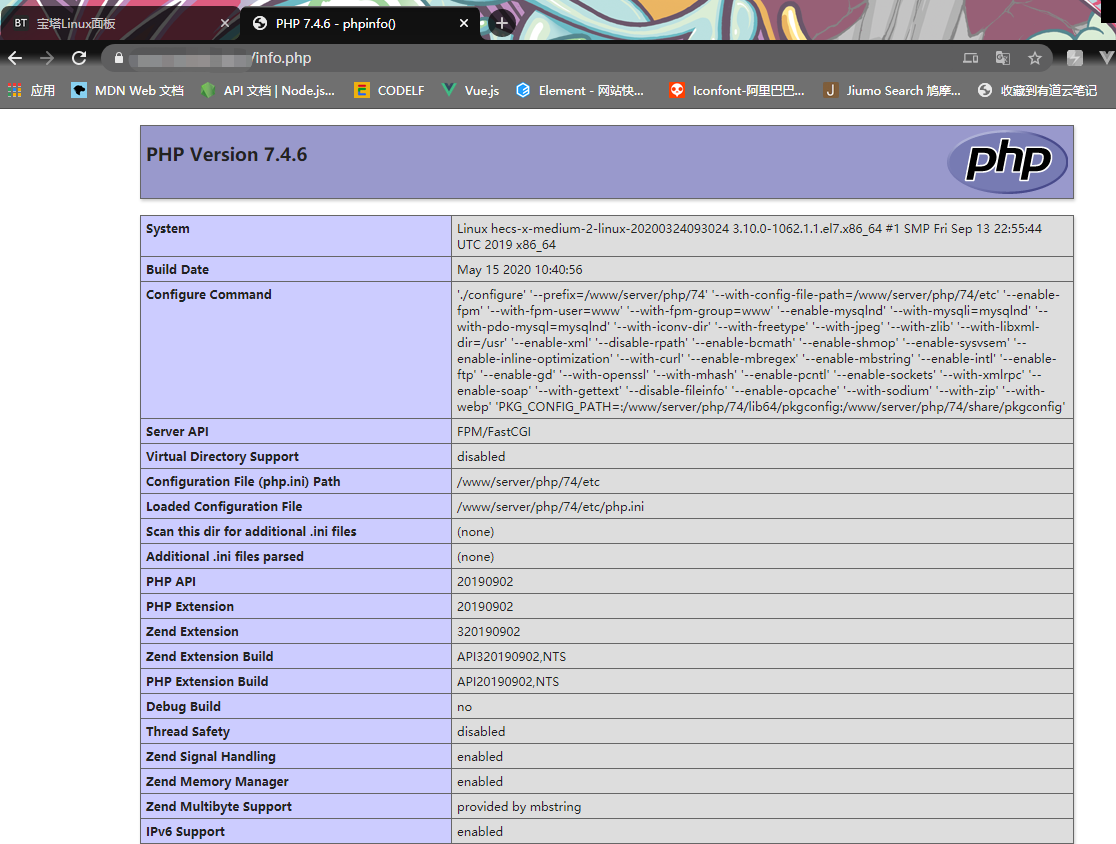Click the send-to-devices icon in address bar
1116x844 pixels.
tap(970, 58)
